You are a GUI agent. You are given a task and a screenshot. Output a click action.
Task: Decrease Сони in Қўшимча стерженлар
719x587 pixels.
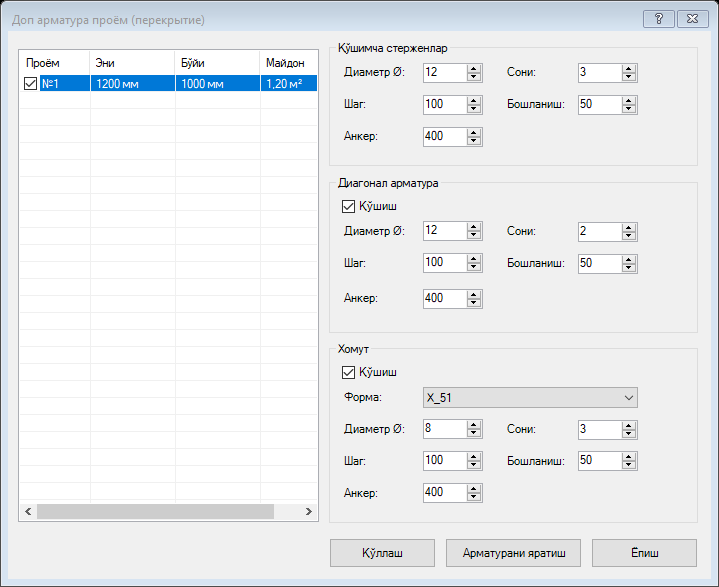tap(629, 77)
